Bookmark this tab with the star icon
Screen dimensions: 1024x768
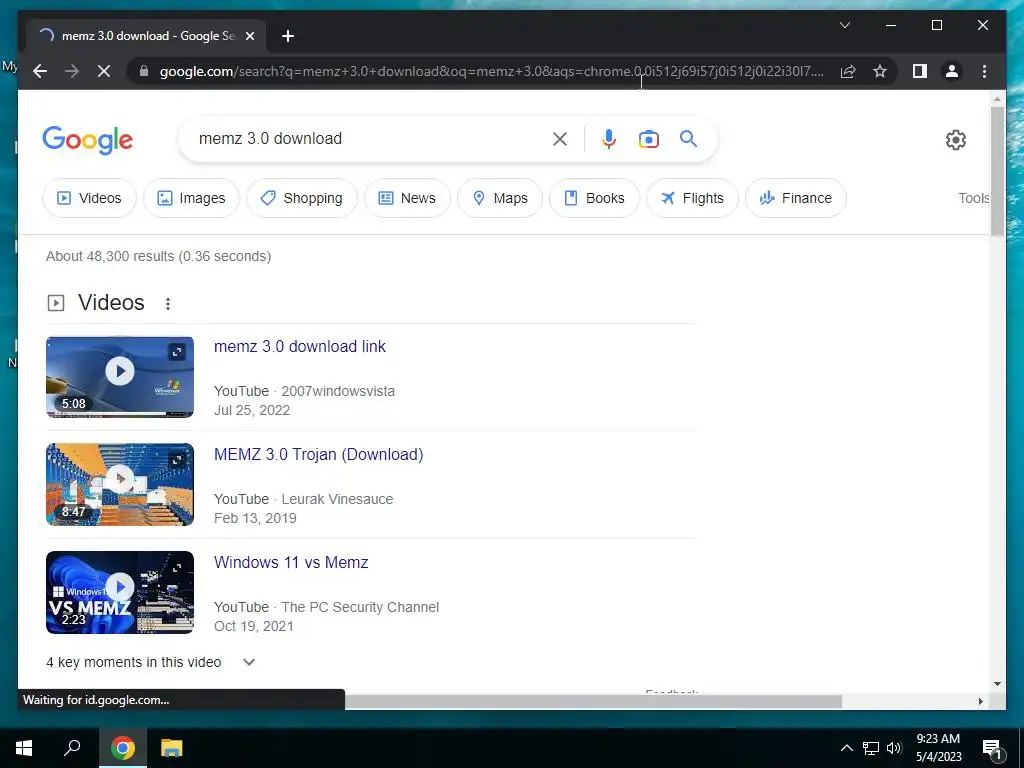click(x=880, y=71)
